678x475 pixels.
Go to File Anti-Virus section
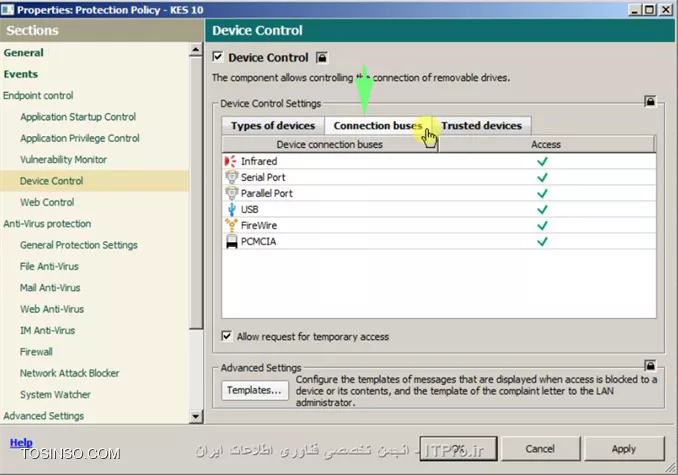coord(49,266)
